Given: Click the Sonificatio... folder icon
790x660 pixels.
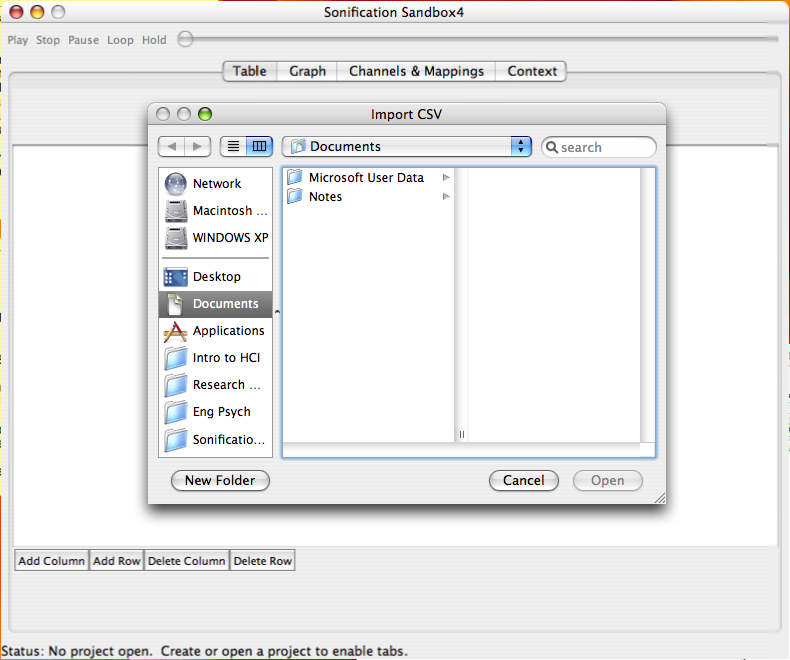Looking at the screenshot, I should (x=175, y=440).
